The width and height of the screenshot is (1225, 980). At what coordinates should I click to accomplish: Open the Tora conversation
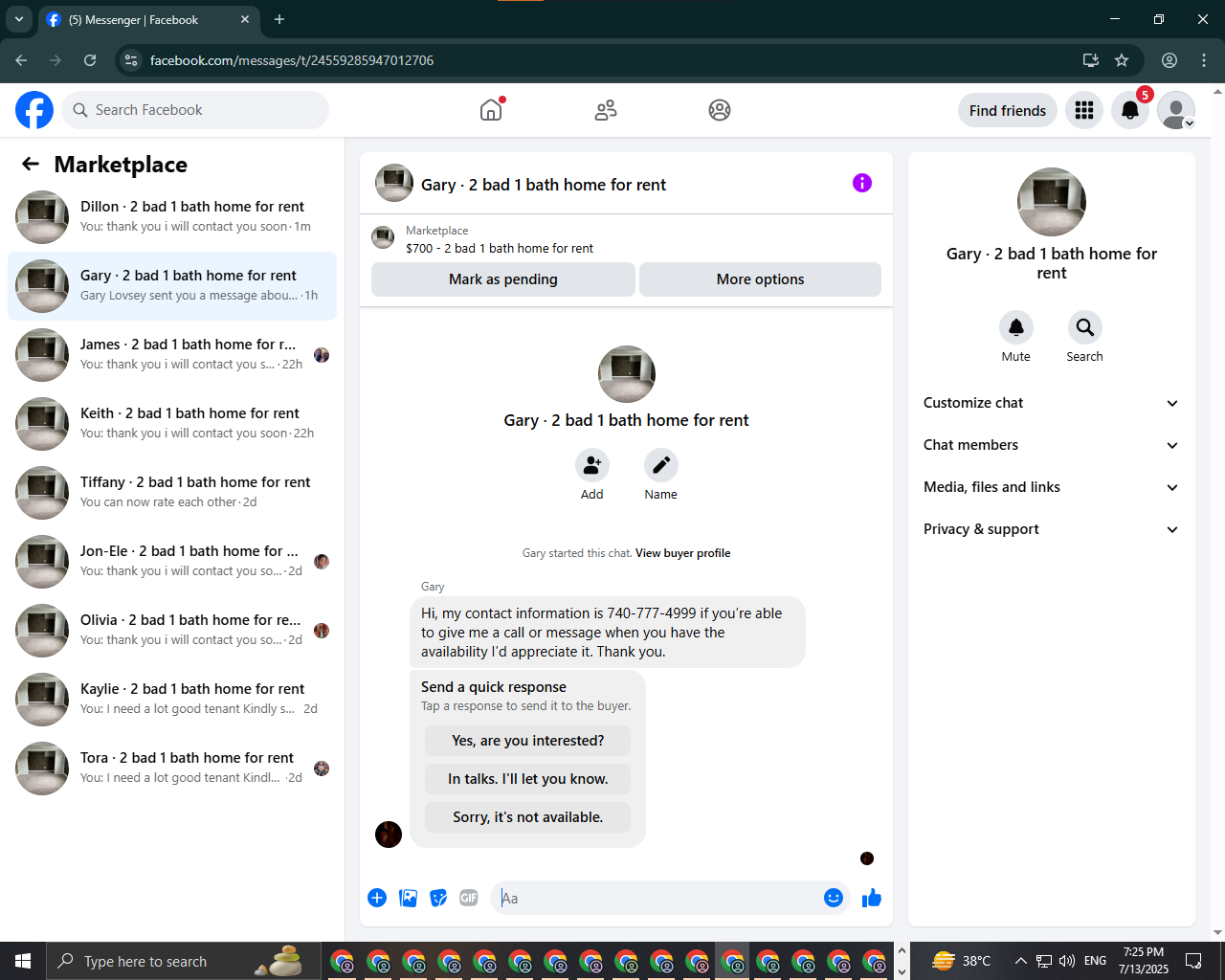172,768
